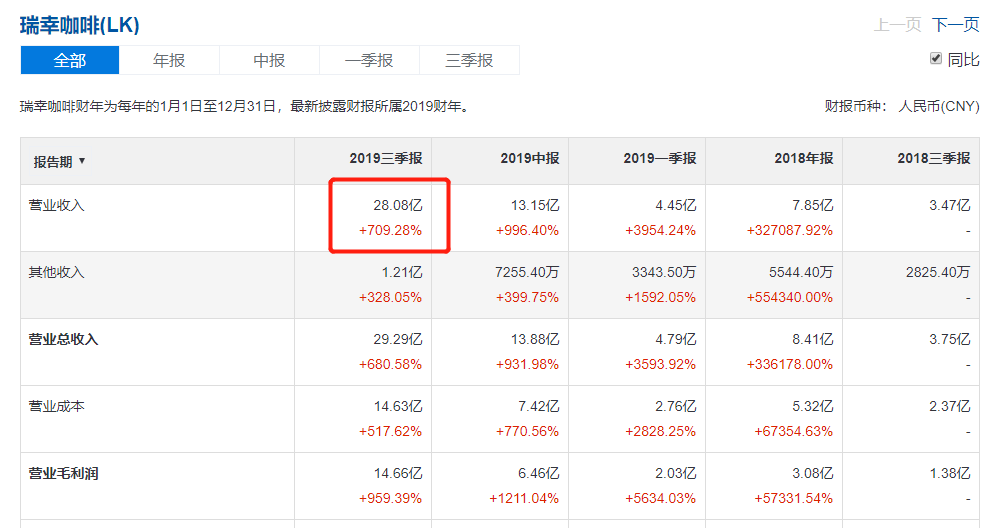Click the 14.66亿 gross profit value
Image resolution: width=1004 pixels, height=528 pixels.
(x=398, y=474)
